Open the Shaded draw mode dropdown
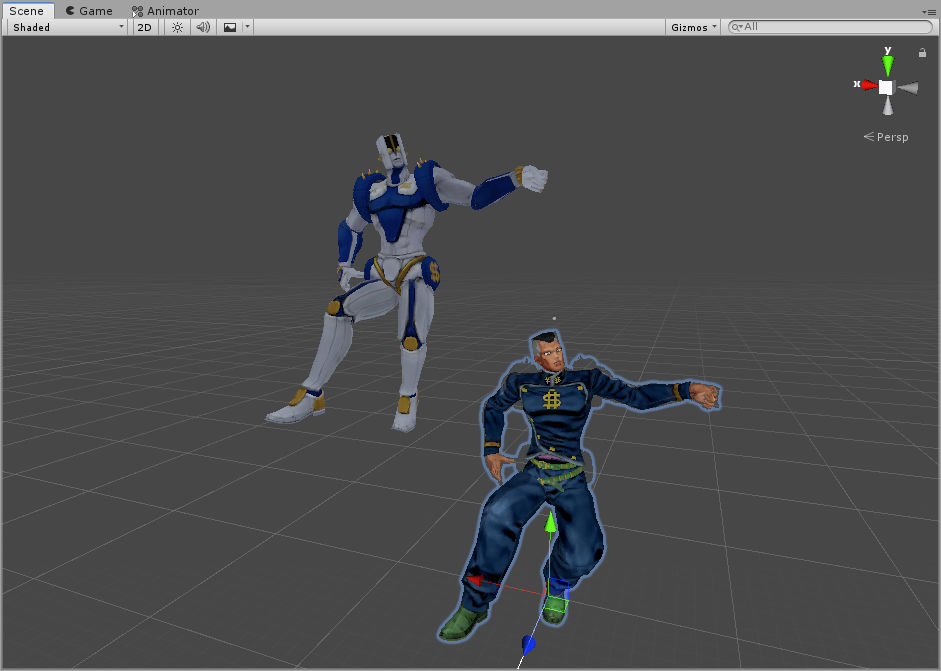The height and width of the screenshot is (671, 941). coord(68,27)
